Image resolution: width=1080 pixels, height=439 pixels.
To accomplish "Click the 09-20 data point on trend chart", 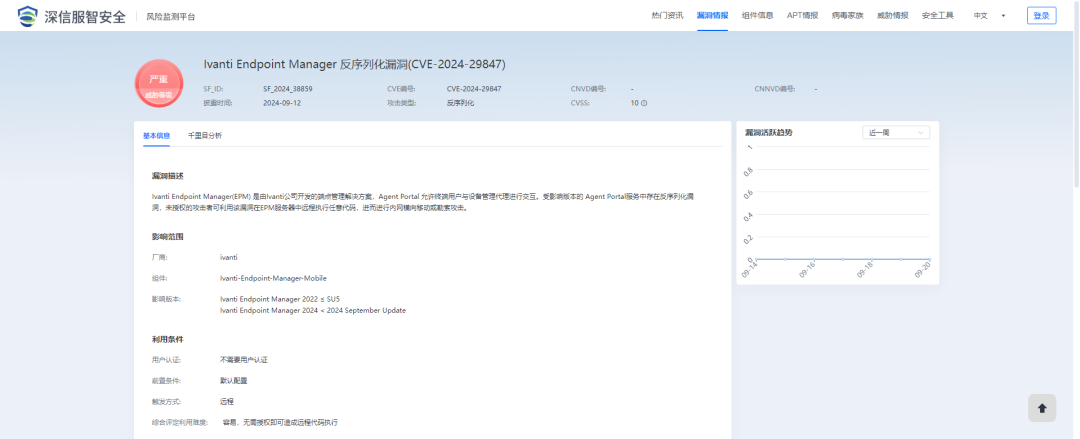I will click(x=929, y=259).
